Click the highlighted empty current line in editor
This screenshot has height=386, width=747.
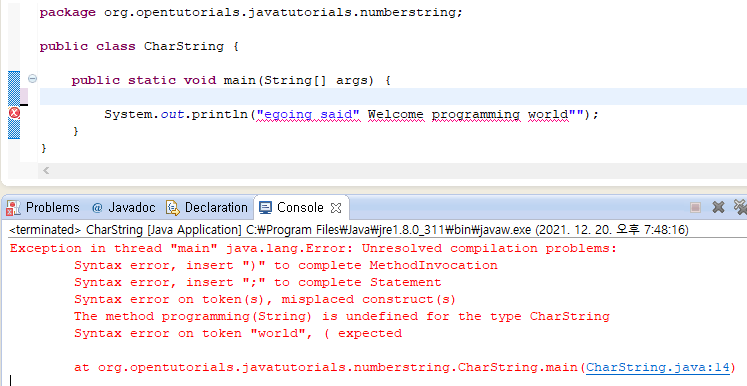click(x=393, y=97)
